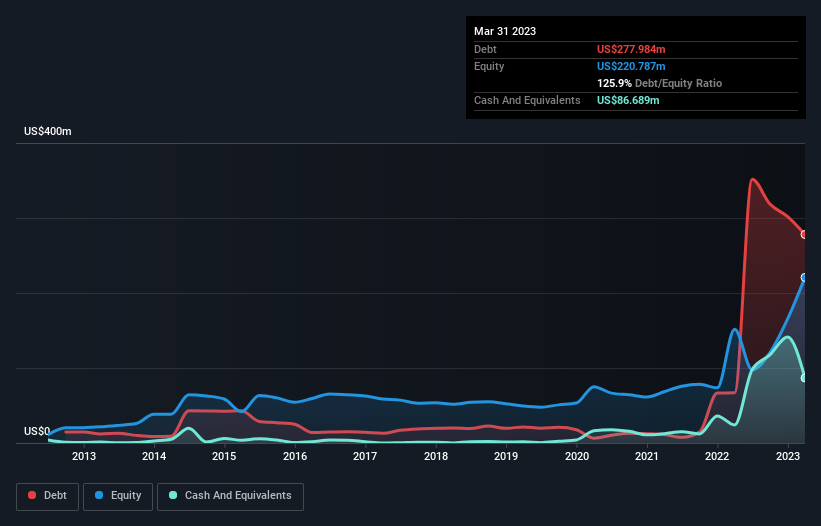This screenshot has height=526, width=821.
Task: Click the Mar 31 2023 tooltip date
Action: pyautogui.click(x=505, y=31)
